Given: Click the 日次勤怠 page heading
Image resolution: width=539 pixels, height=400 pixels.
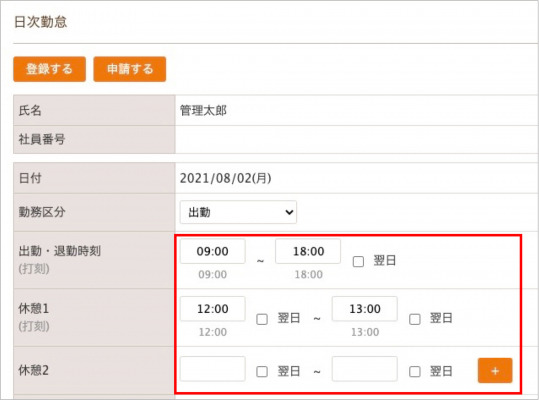Looking at the screenshot, I should click(x=41, y=22).
